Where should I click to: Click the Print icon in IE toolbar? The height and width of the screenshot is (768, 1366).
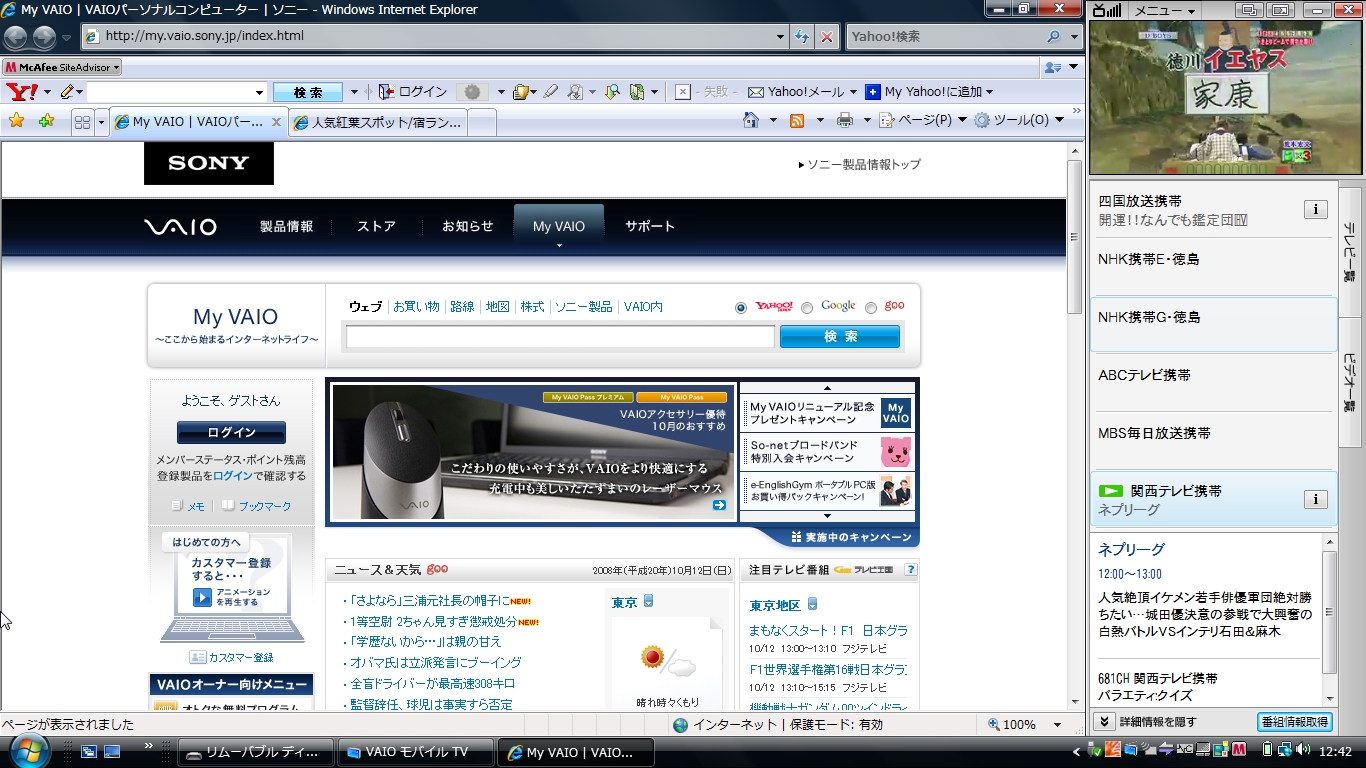(844, 120)
